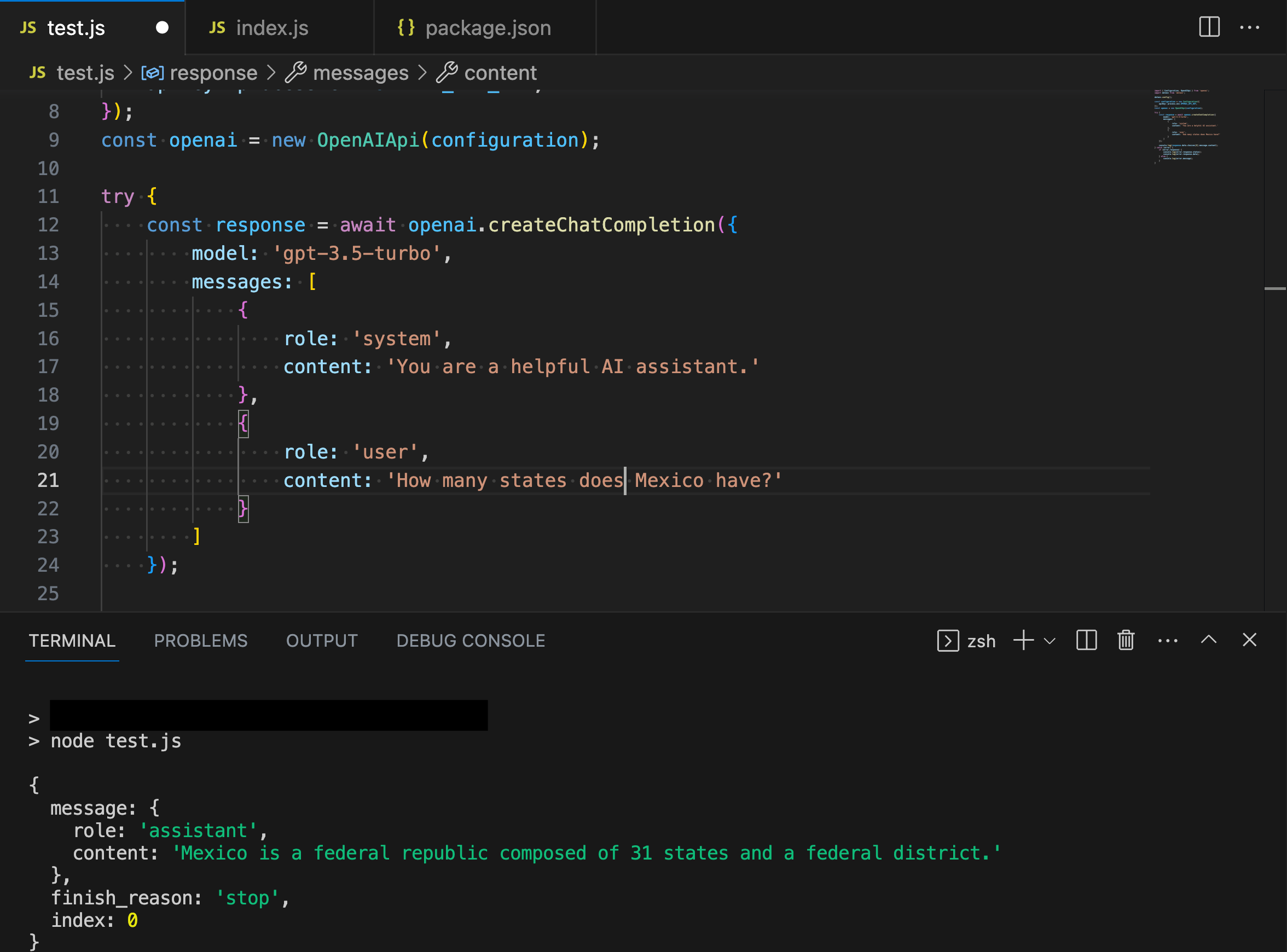Close the terminal panel
Image resolution: width=1287 pixels, height=952 pixels.
pos(1249,640)
